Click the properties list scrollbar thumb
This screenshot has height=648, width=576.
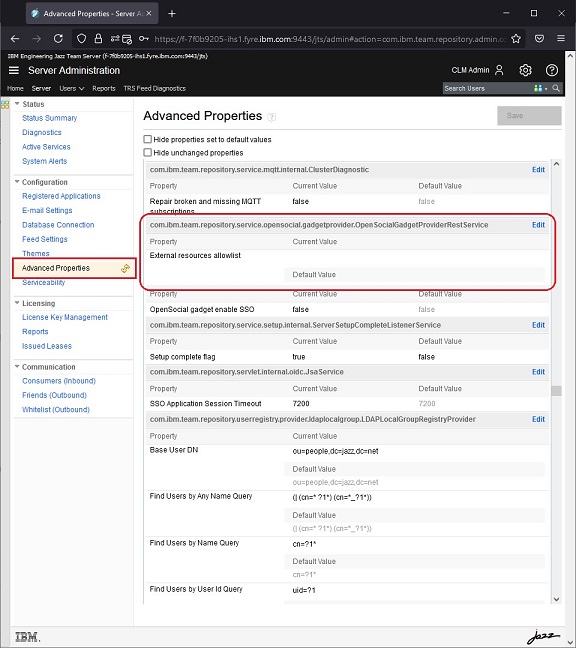556,391
